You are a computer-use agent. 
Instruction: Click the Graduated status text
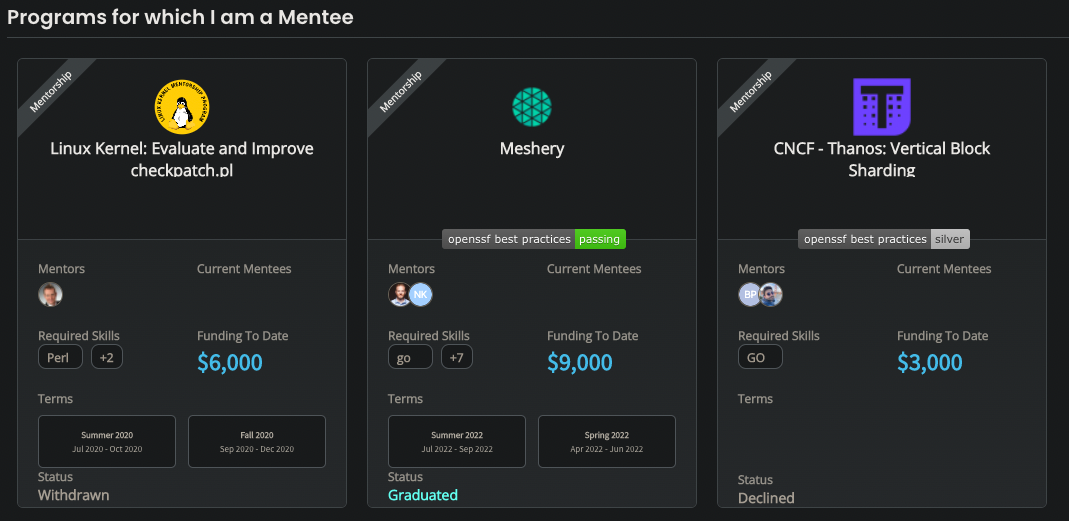click(x=423, y=495)
